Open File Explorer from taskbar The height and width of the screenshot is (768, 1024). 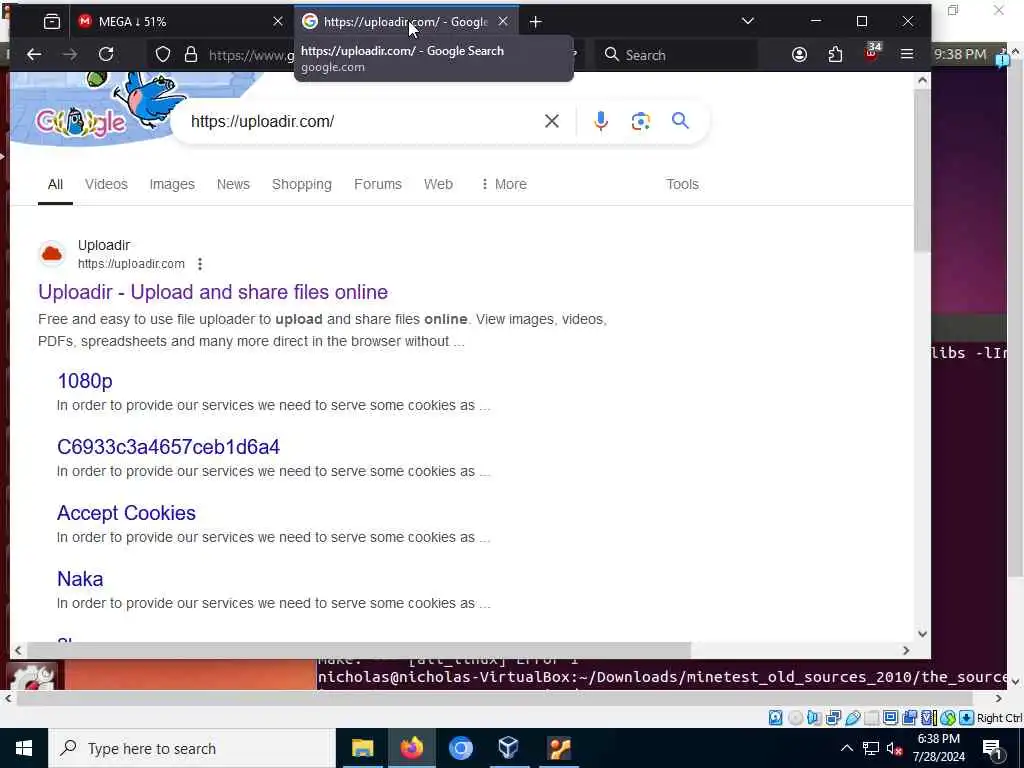pos(362,748)
